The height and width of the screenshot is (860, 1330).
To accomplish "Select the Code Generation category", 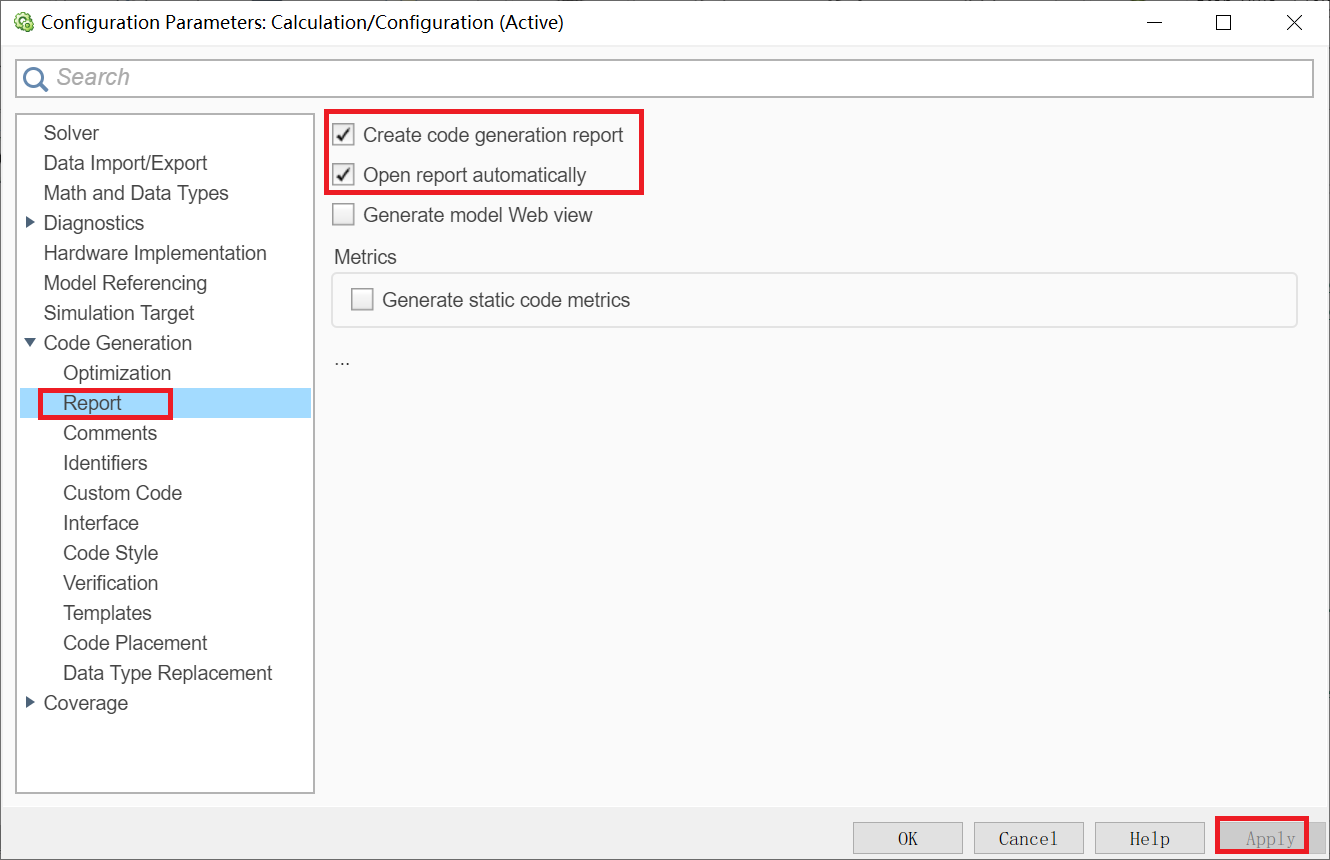I will (118, 343).
